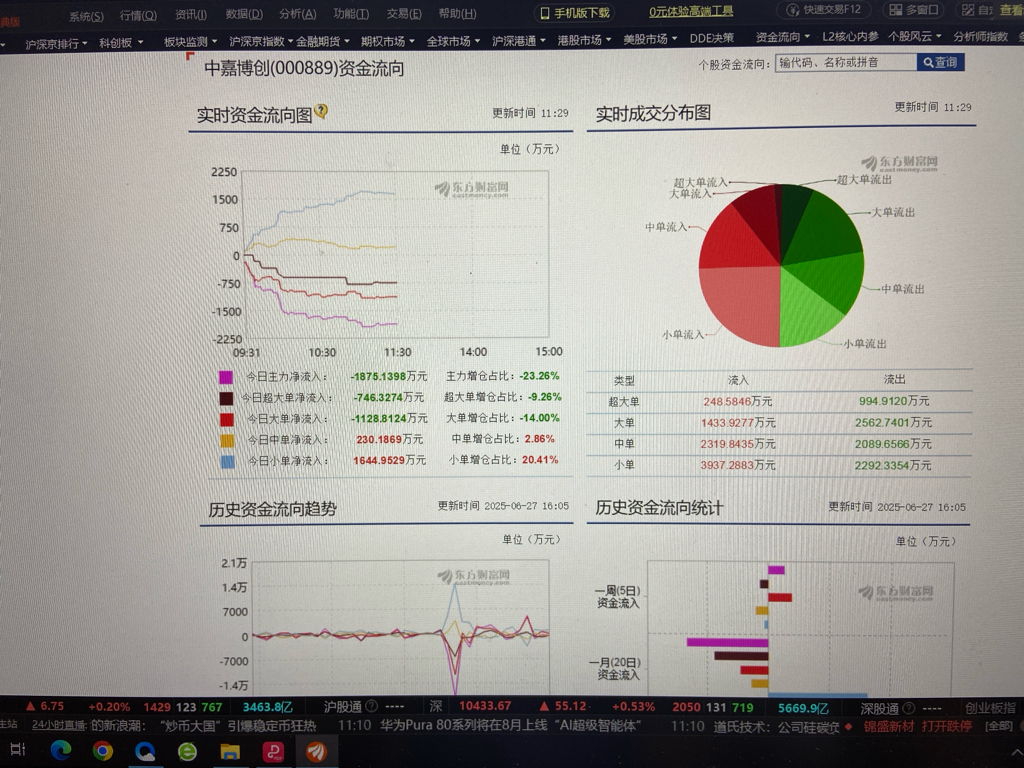Click the 主力增仓占比 value -23.26%

tap(539, 376)
